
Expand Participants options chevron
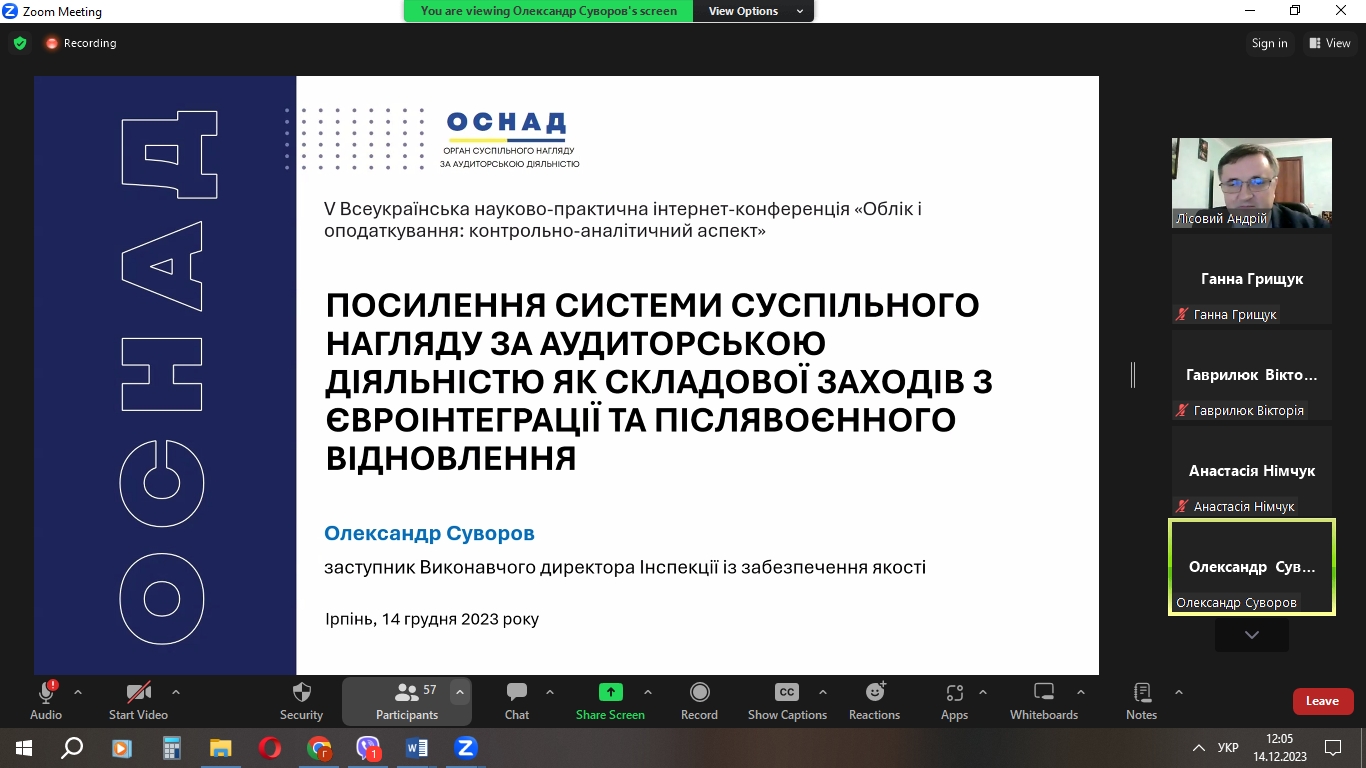[459, 692]
